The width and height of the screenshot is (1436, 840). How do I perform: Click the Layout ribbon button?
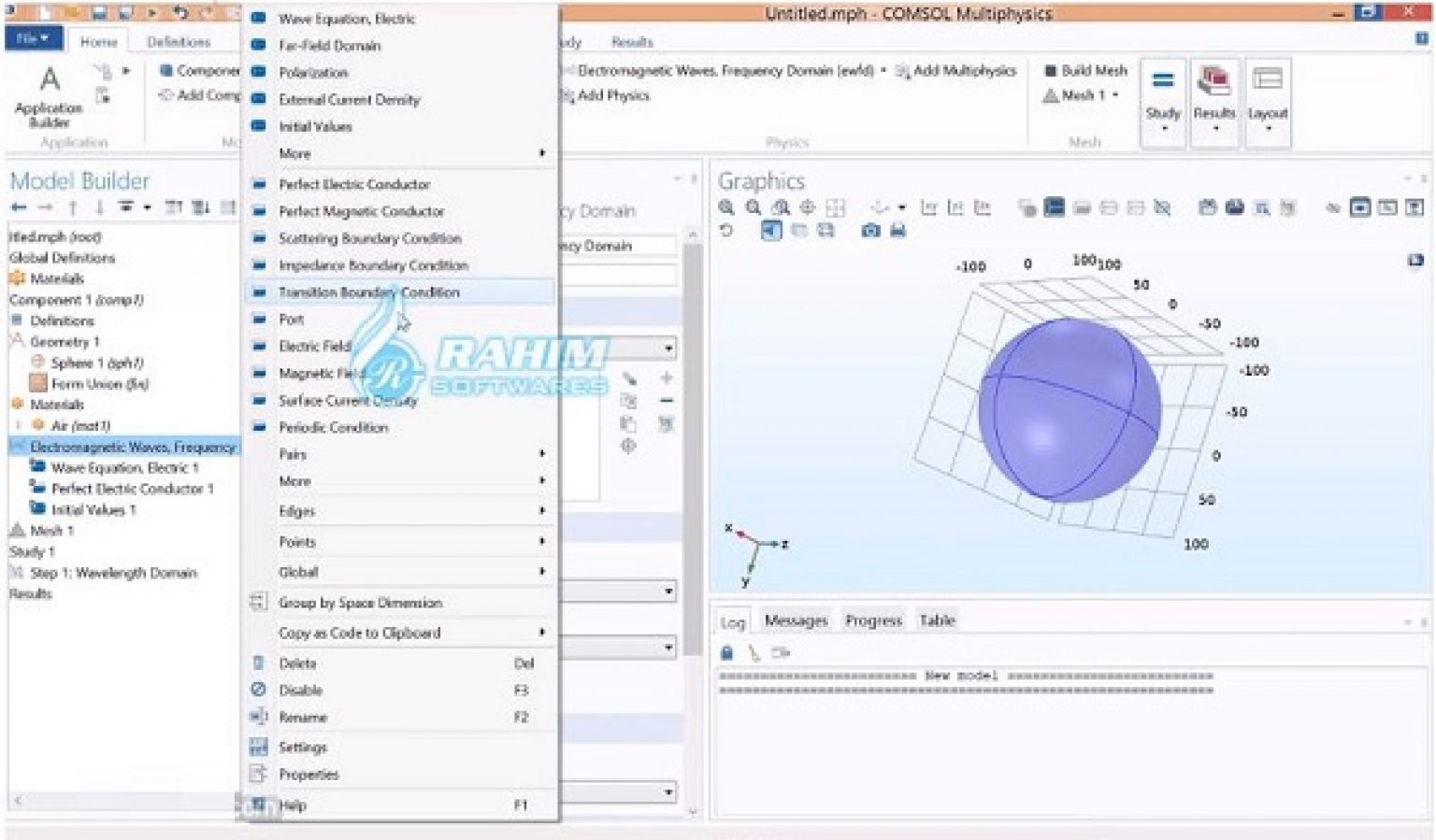pos(1268,100)
